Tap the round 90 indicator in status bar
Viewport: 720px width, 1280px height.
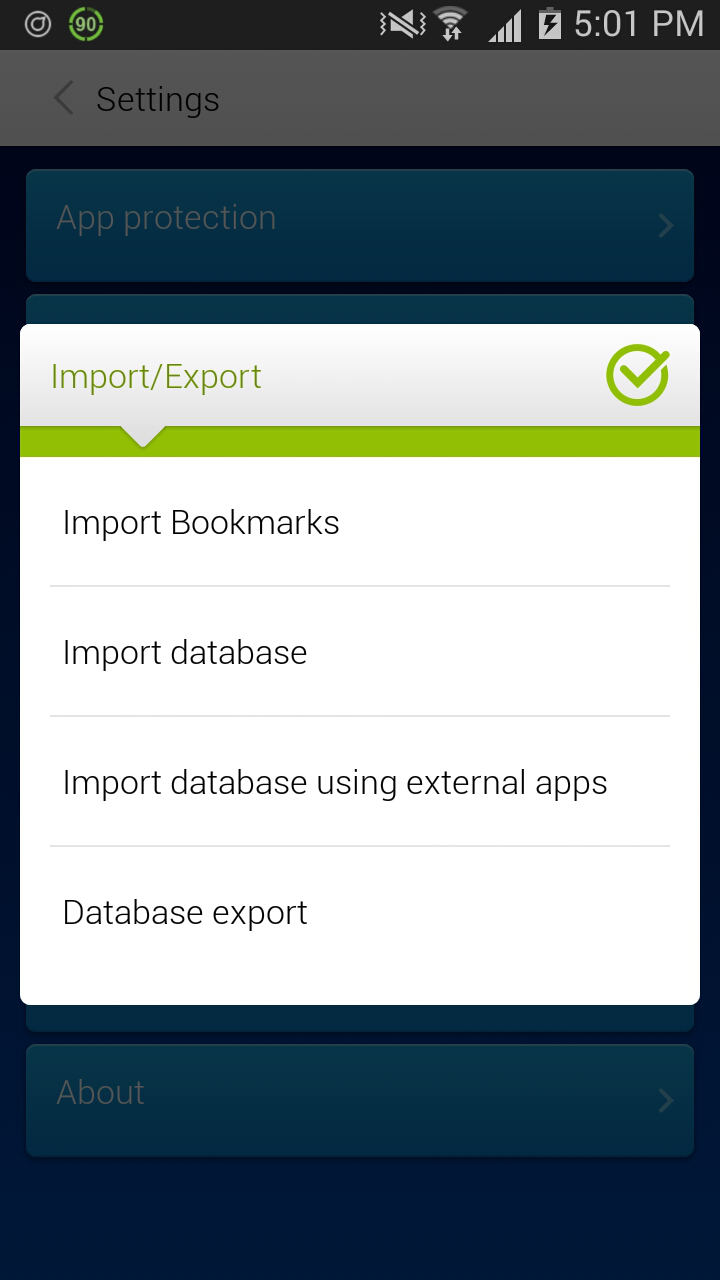point(86,24)
